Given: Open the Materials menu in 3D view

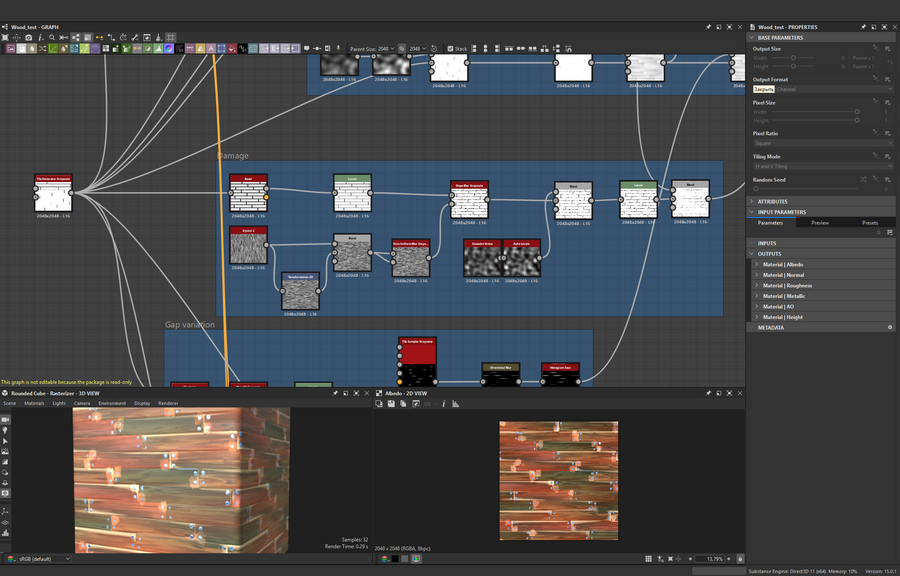Looking at the screenshot, I should coord(34,403).
